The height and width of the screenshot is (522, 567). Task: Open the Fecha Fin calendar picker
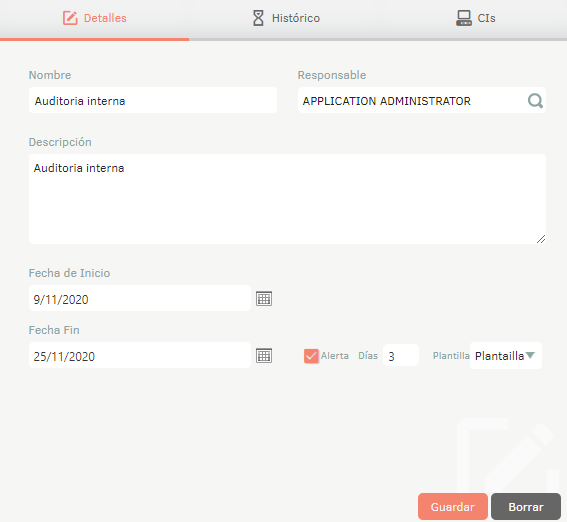pyautogui.click(x=264, y=356)
